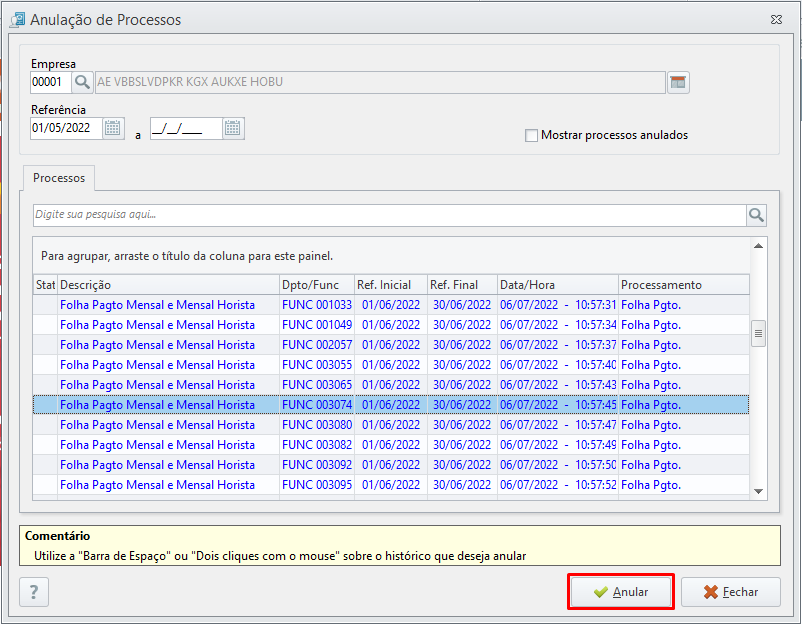Image resolution: width=802 pixels, height=624 pixels.
Task: Open the calendar for start Referência date
Action: tap(113, 128)
